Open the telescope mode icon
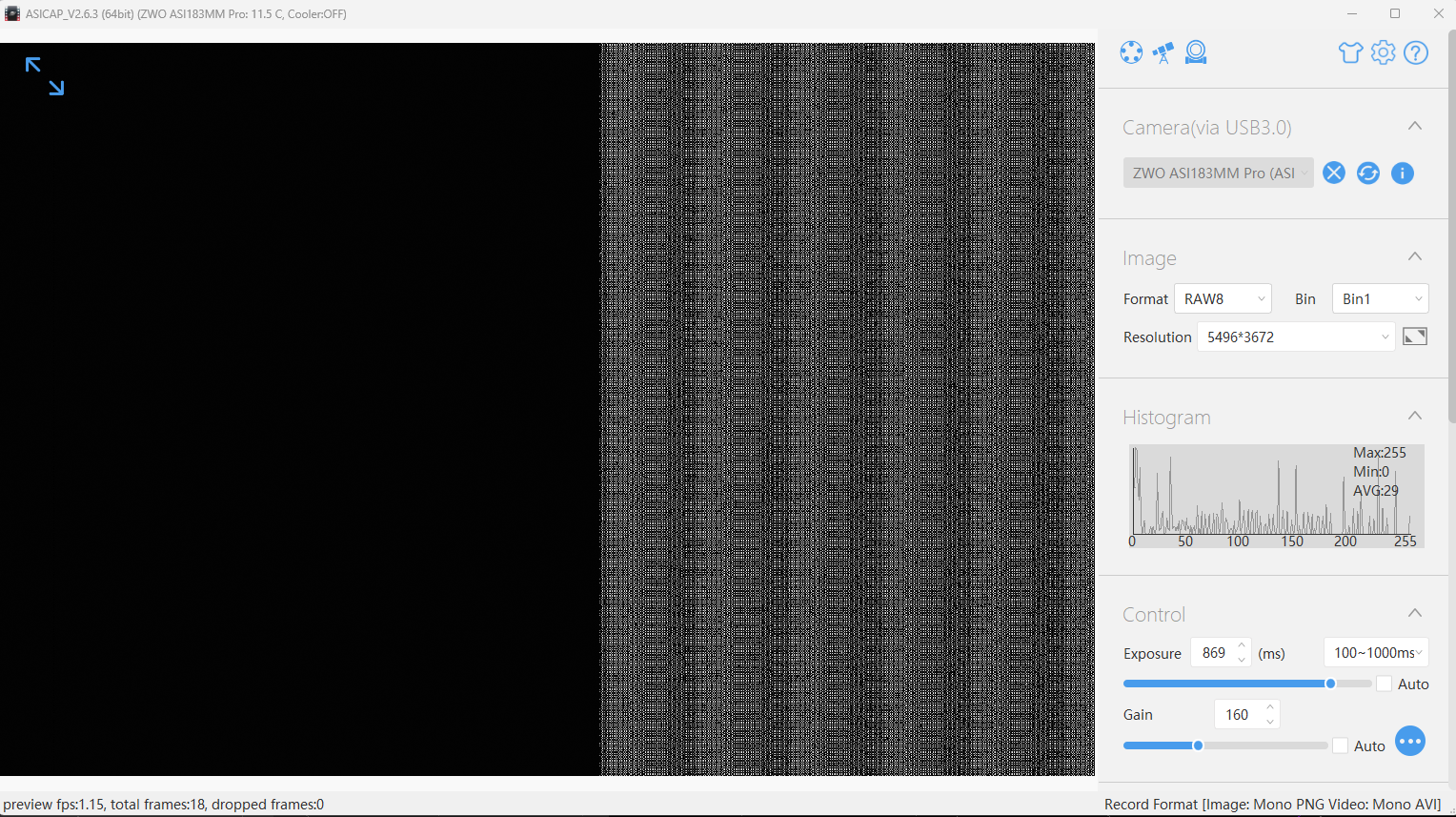 pos(1163,52)
